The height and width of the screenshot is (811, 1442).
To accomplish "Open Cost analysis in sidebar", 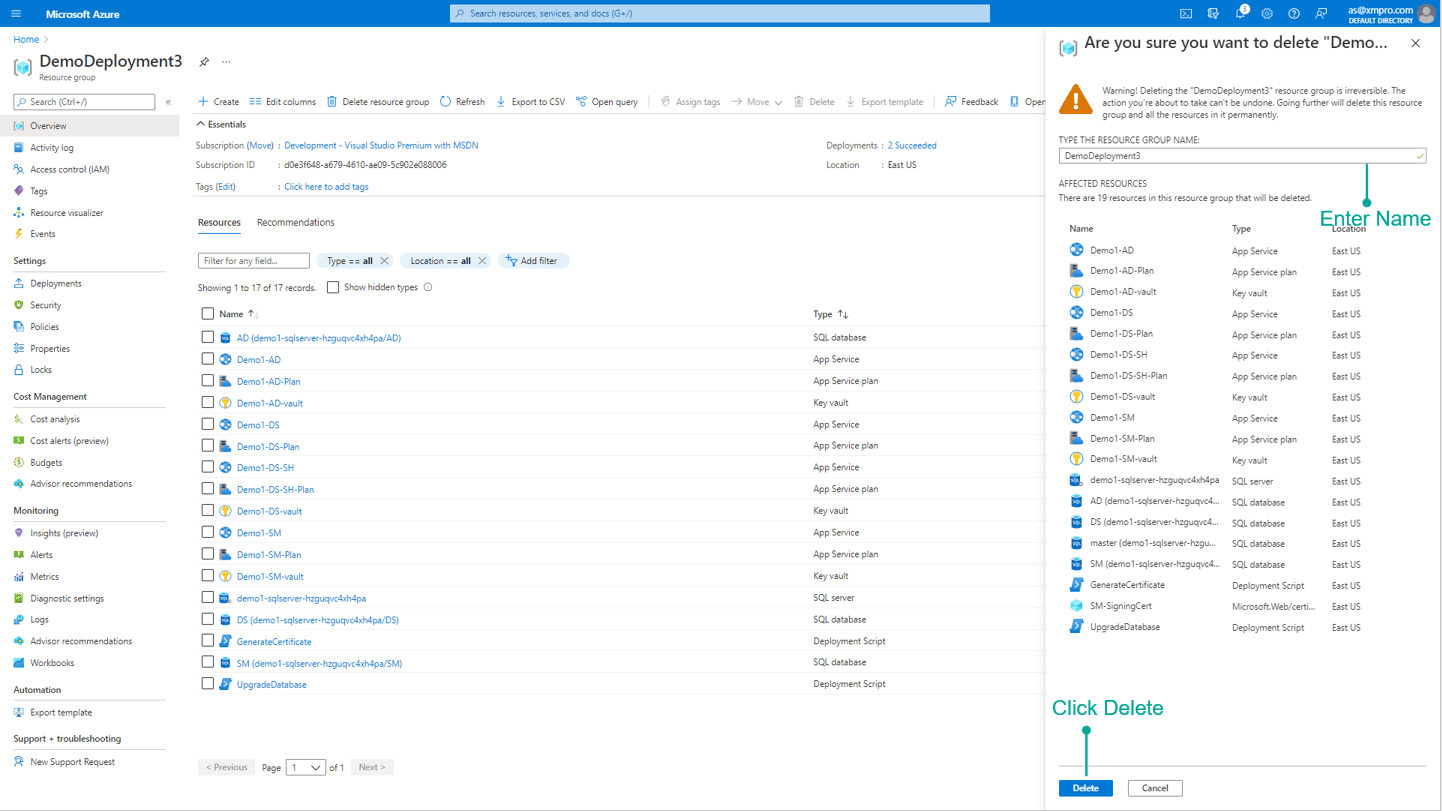I will coord(55,420).
